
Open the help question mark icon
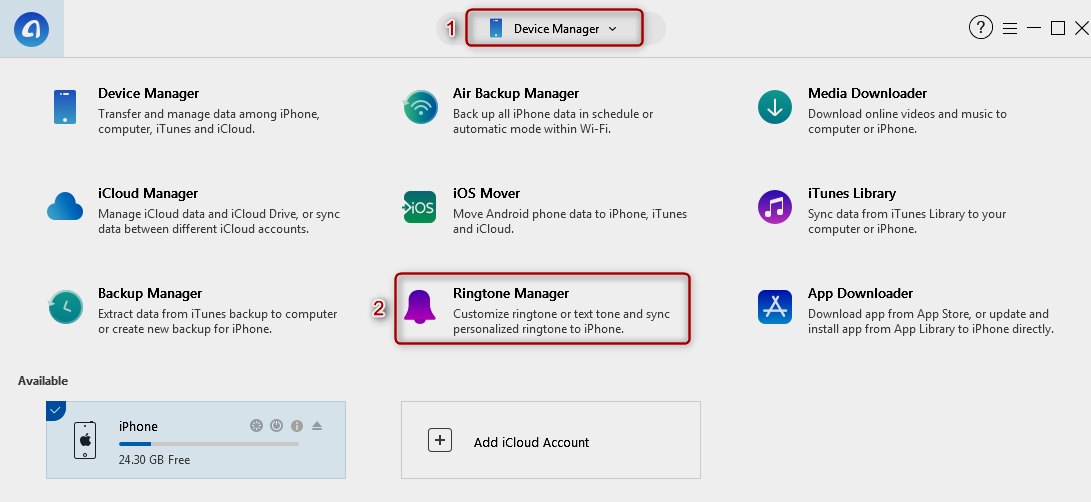980,28
